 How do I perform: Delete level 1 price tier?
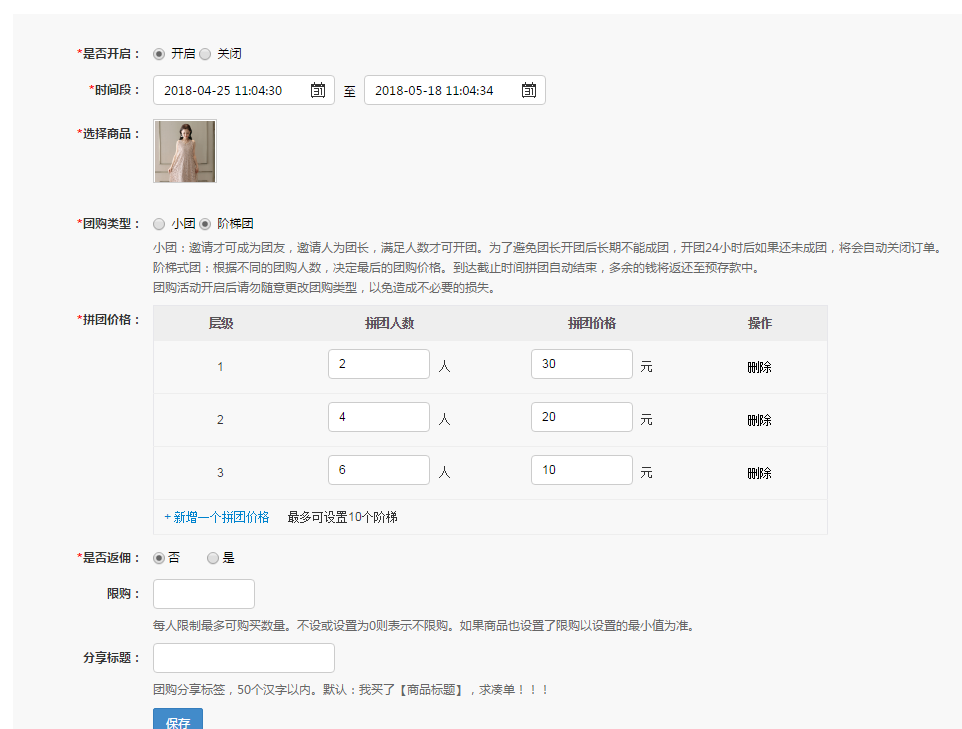pos(760,367)
